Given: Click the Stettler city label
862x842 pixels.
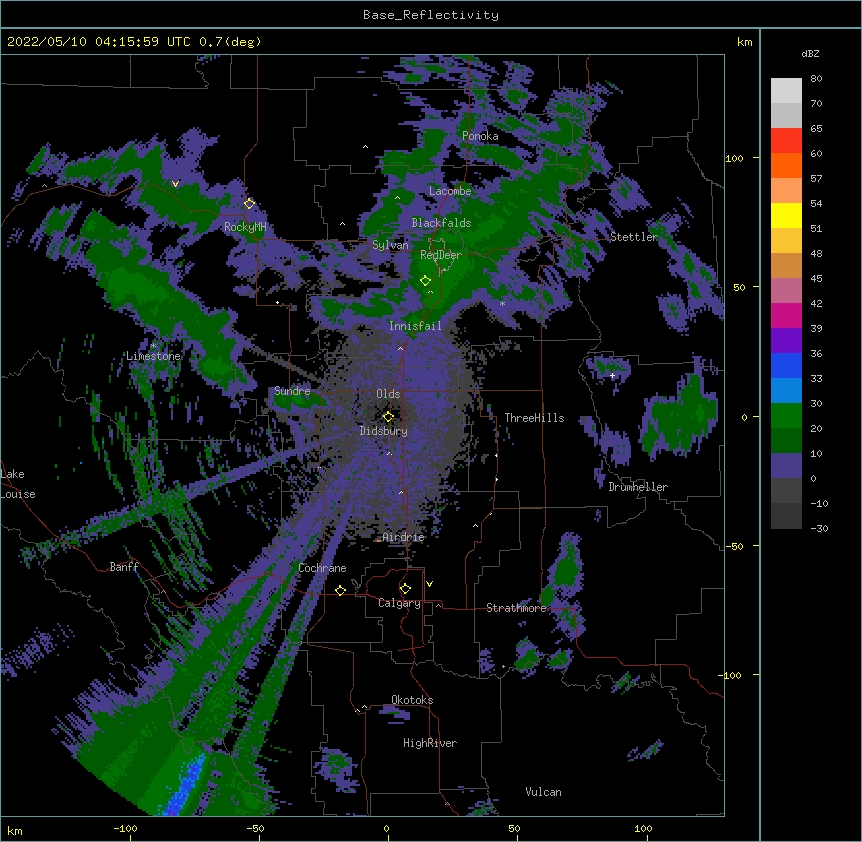Looking at the screenshot, I should pos(634,237).
